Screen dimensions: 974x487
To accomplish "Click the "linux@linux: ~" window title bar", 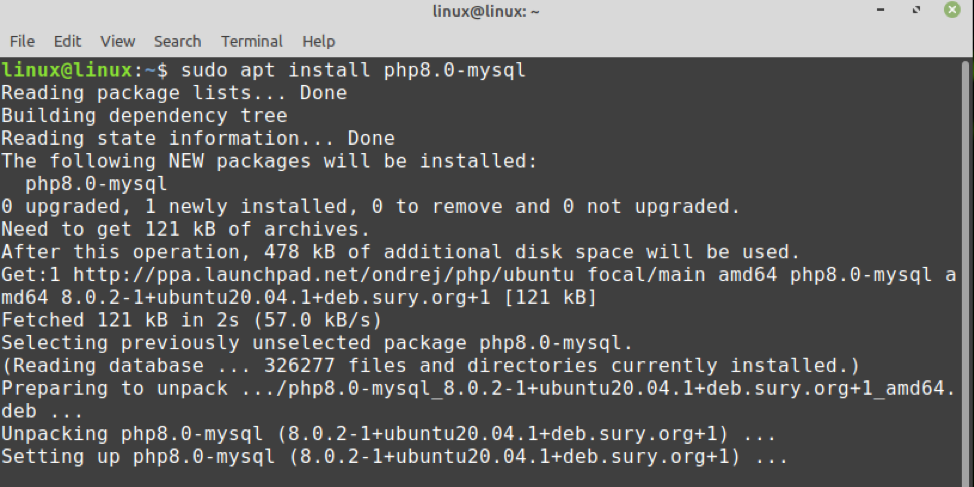I will pos(486,12).
